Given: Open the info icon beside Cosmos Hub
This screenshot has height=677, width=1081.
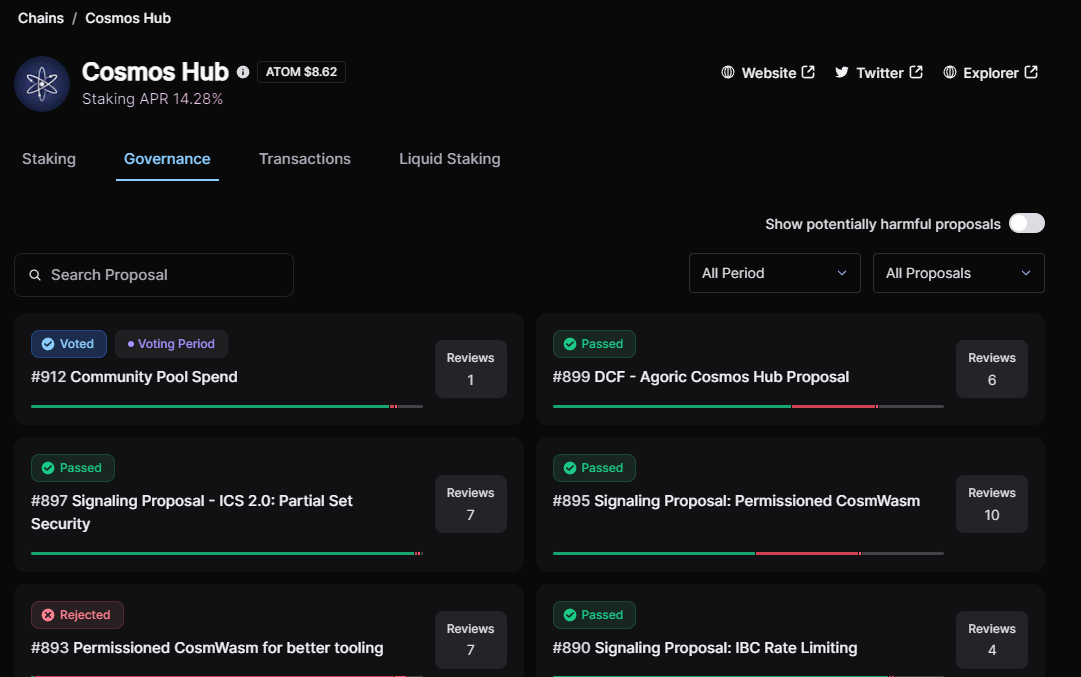Looking at the screenshot, I should click(243, 72).
